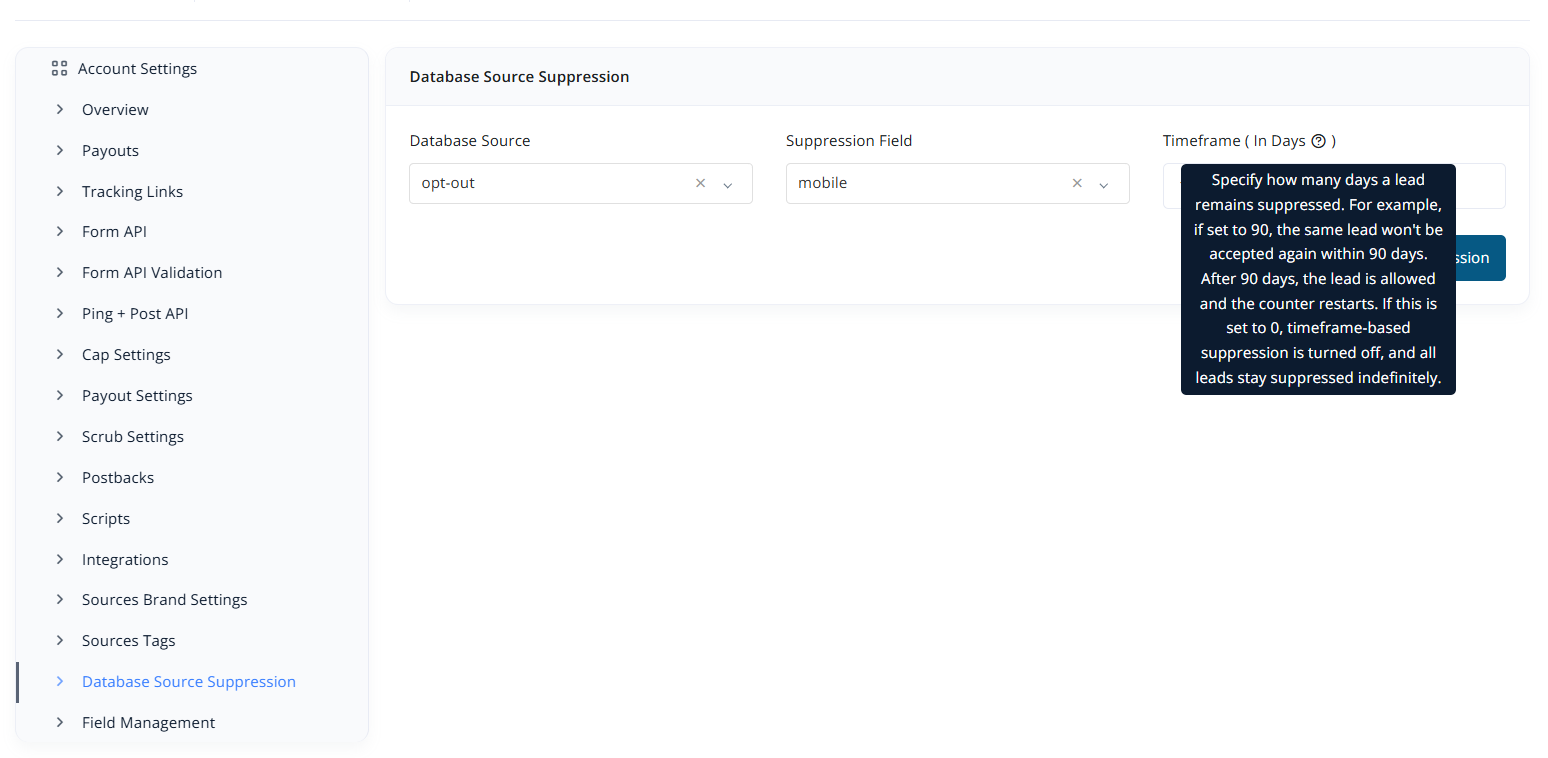Expand the chevron beside Form API
This screenshot has height=758, width=1548.
point(60,231)
